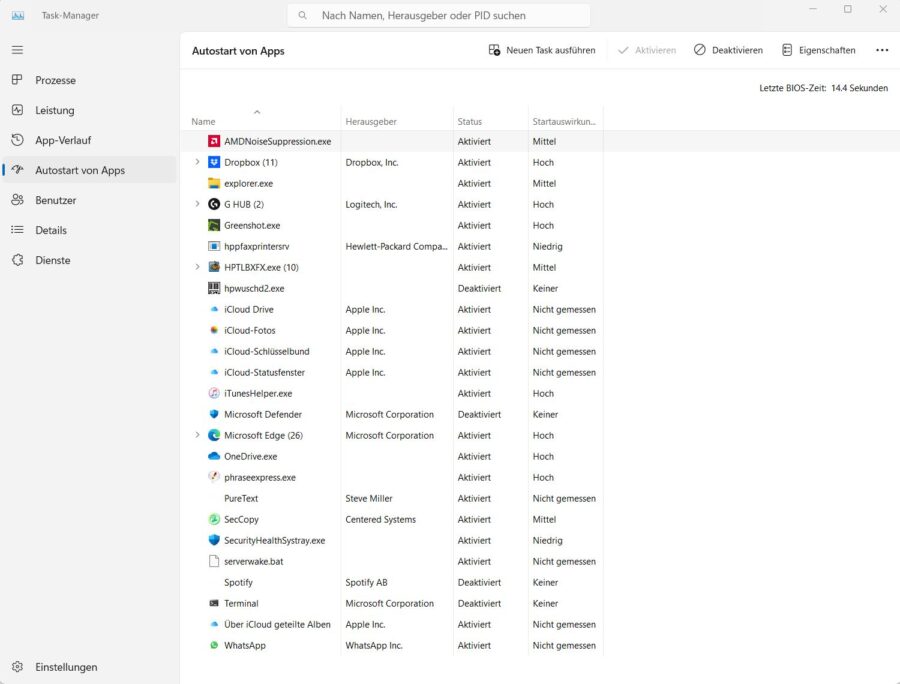This screenshot has width=900, height=684.
Task: Click Neuen Task ausführen button
Action: [542, 50]
